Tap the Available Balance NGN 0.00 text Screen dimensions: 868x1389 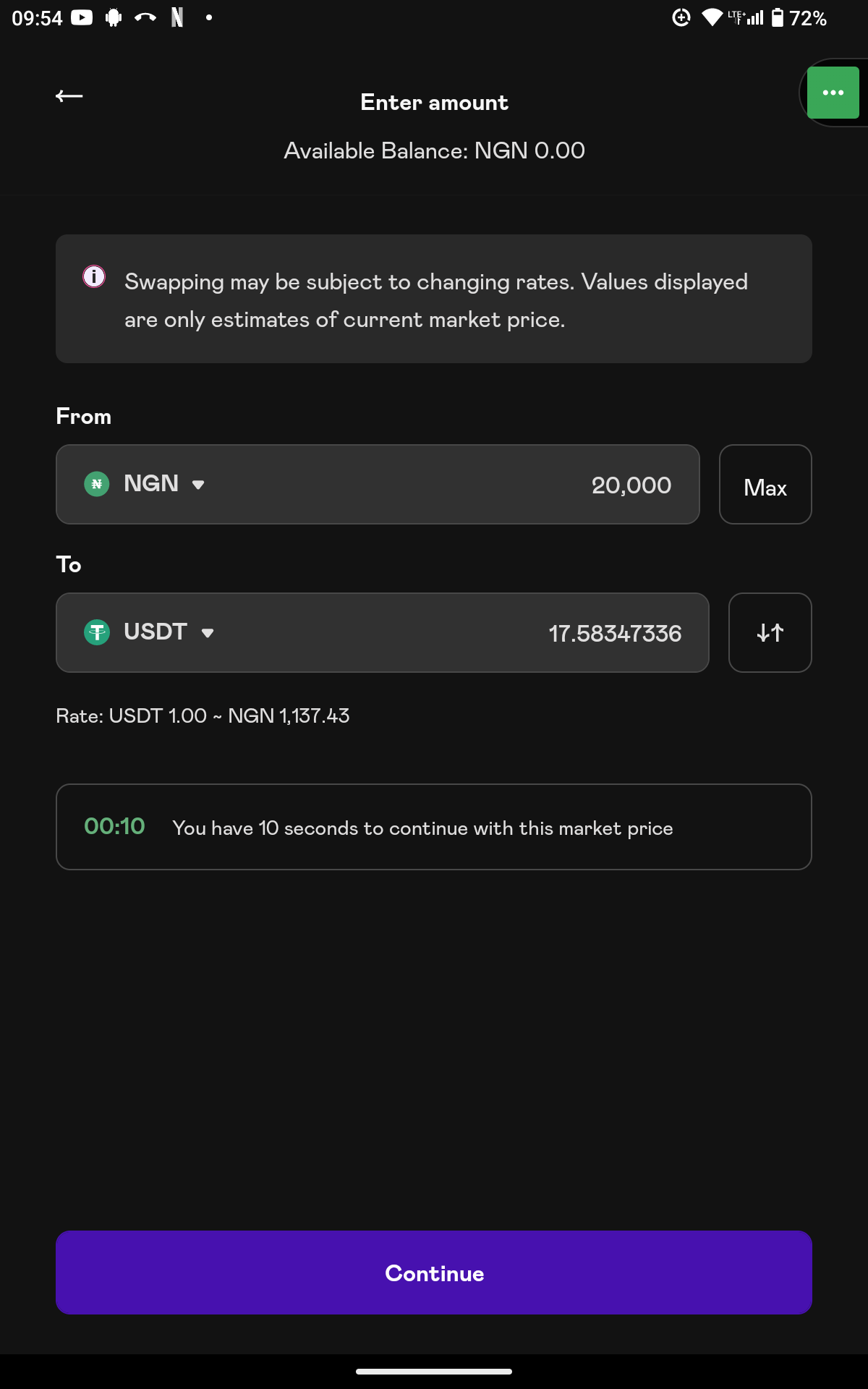(x=434, y=150)
